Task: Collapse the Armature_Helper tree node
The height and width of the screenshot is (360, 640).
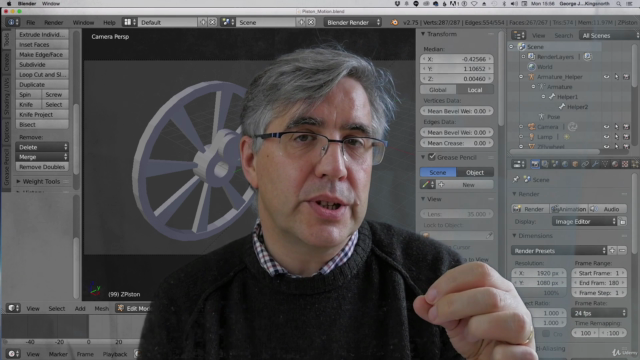Action: tap(521, 77)
